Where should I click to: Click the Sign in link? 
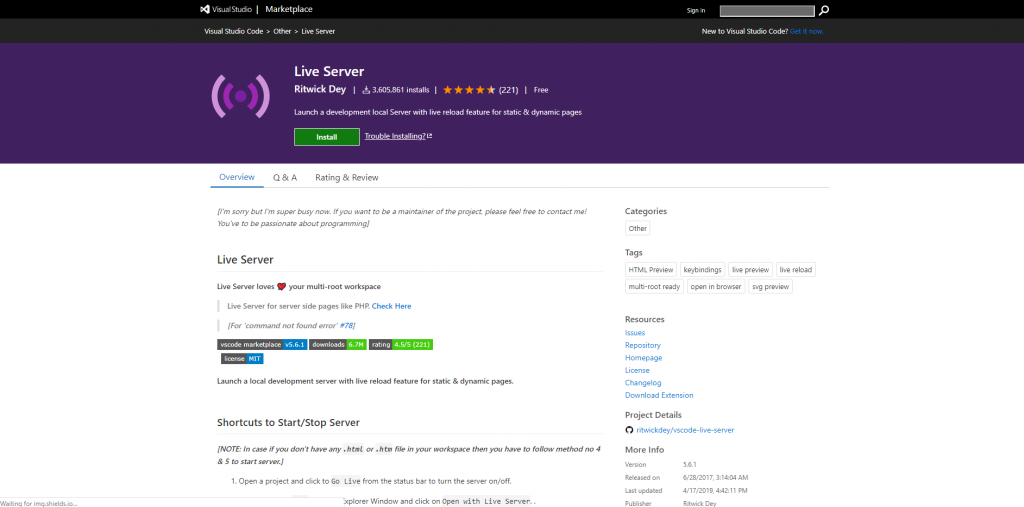[696, 10]
